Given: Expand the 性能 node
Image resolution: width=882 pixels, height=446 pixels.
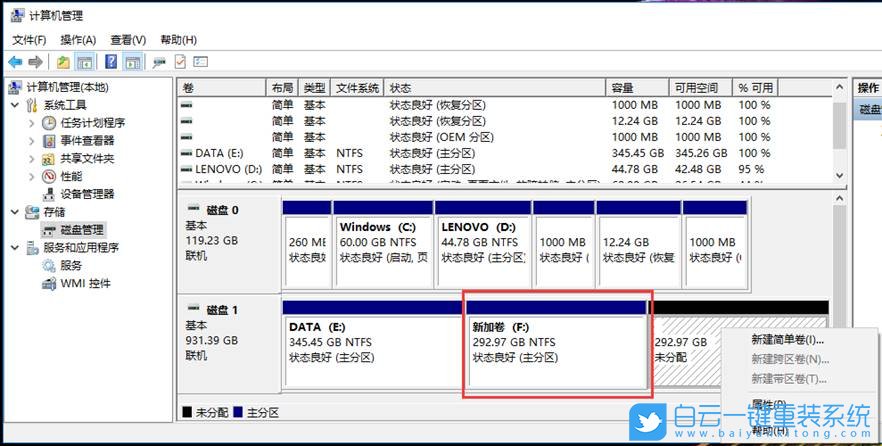Looking at the screenshot, I should point(32,177).
